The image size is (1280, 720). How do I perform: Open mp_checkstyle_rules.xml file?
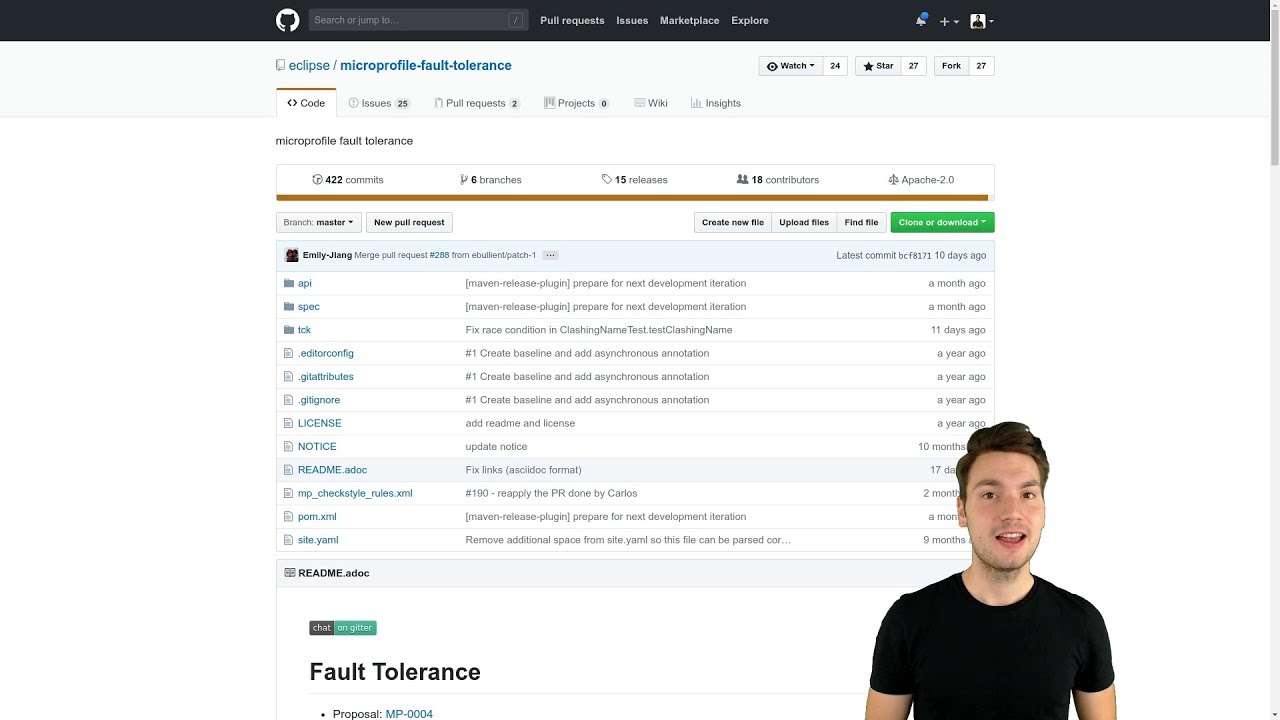[x=355, y=493]
